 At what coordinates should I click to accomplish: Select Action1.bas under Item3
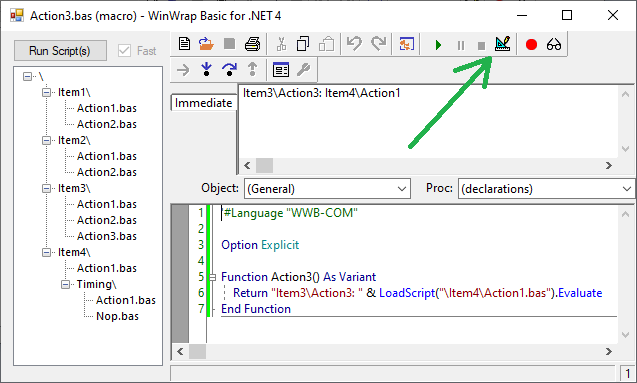[107, 204]
